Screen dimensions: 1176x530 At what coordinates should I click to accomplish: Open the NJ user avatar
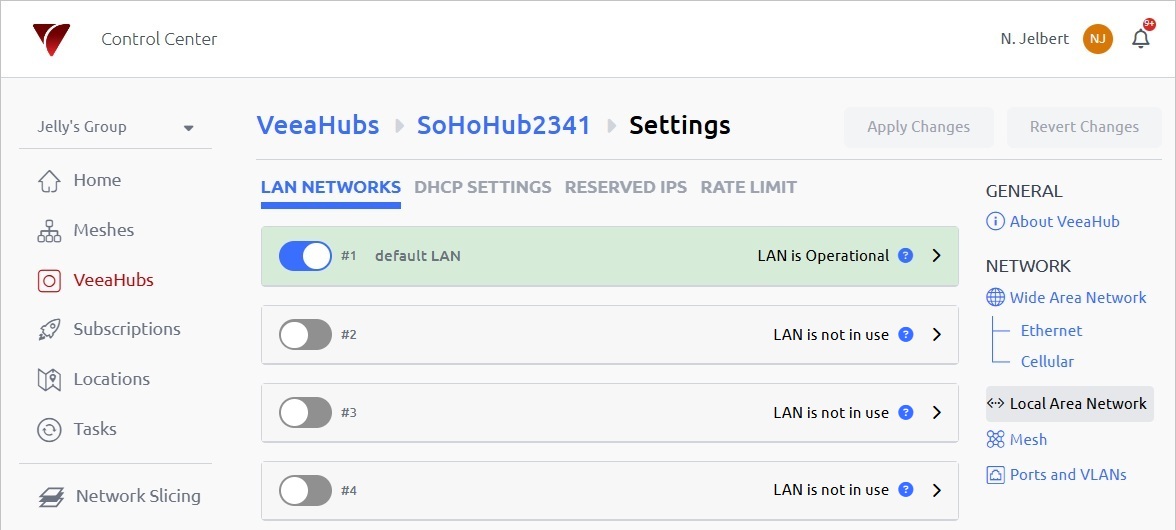1097,39
